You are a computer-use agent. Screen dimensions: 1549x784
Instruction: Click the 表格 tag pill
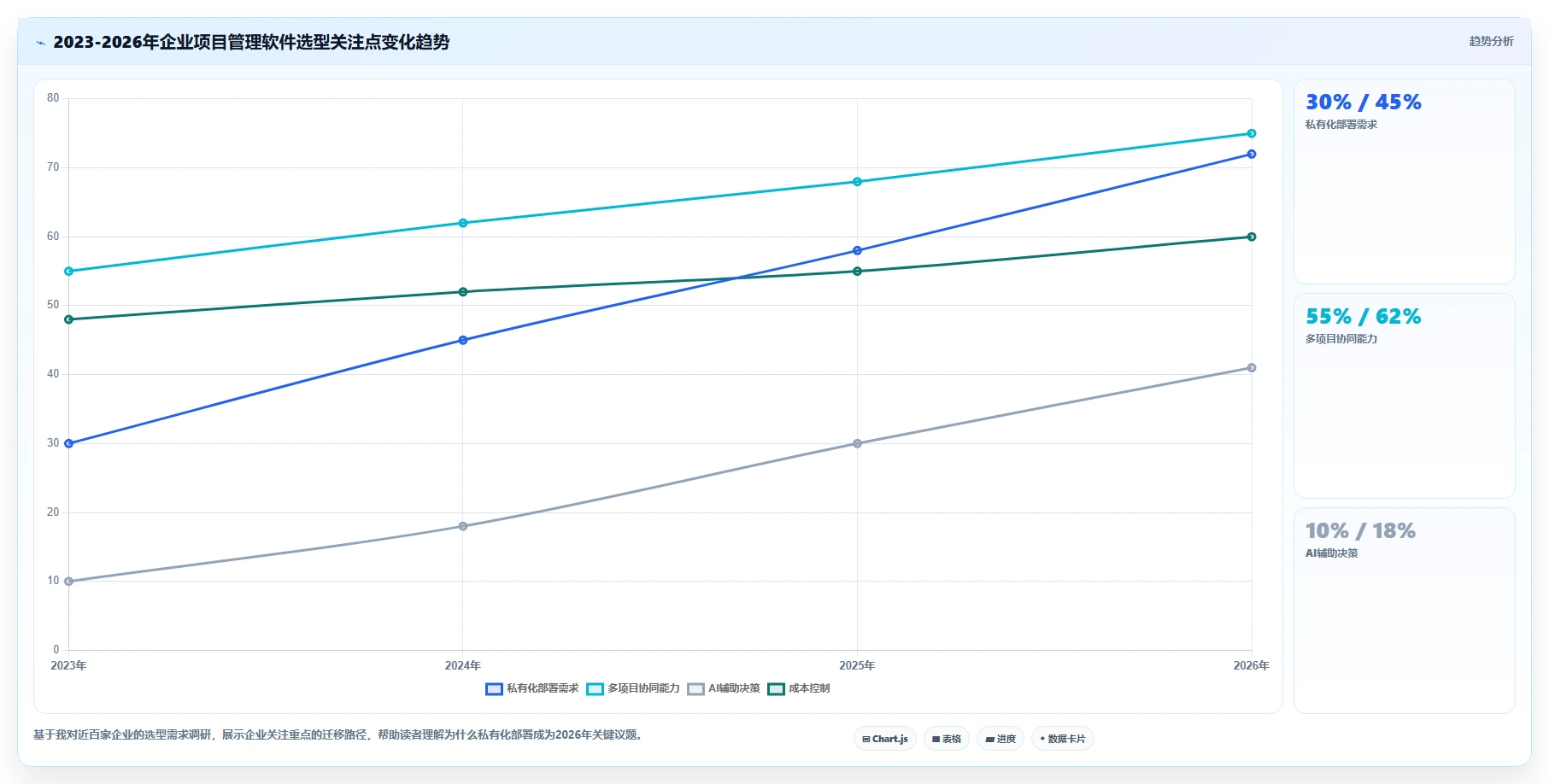point(947,739)
